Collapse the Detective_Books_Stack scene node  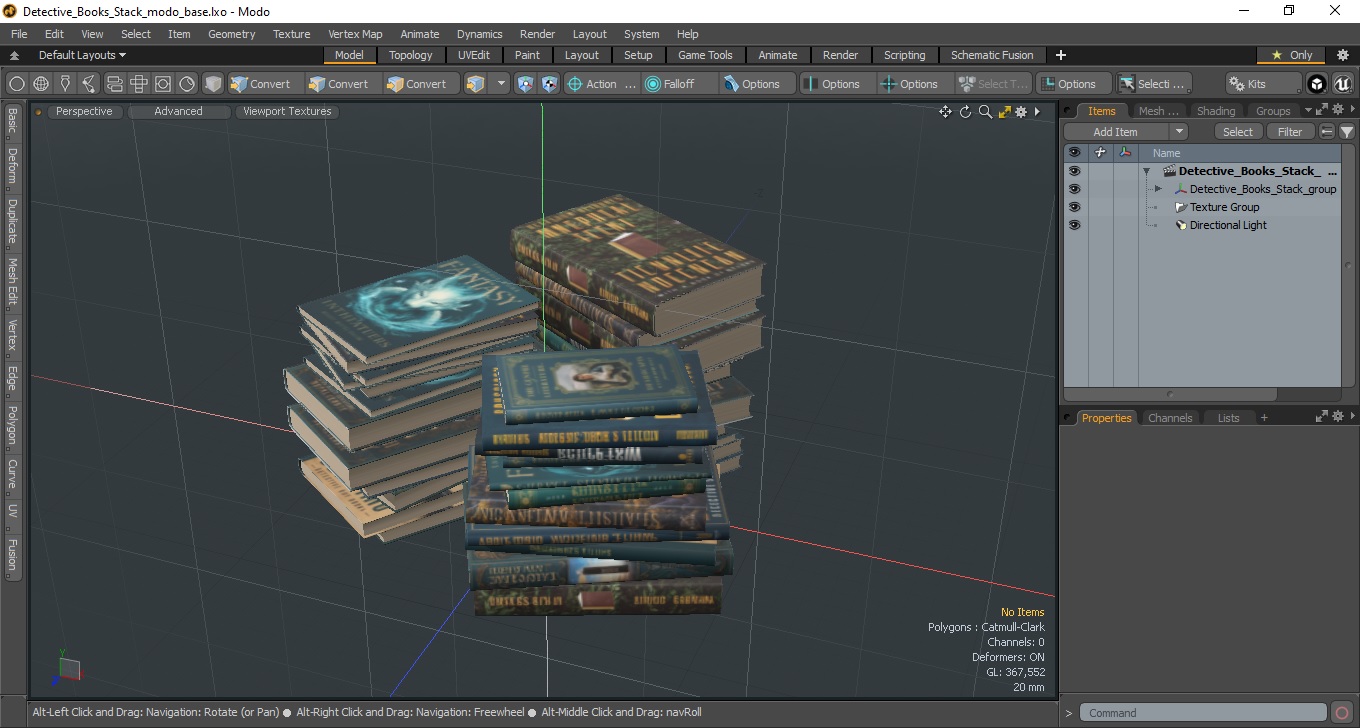1146,171
